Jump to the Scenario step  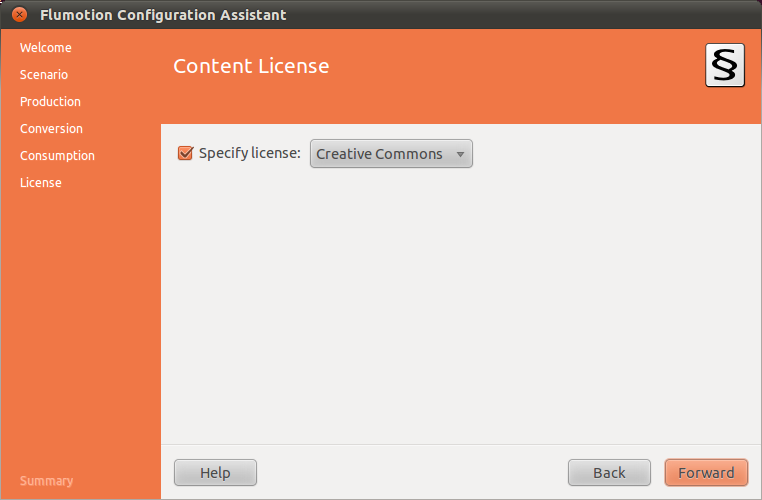(44, 75)
